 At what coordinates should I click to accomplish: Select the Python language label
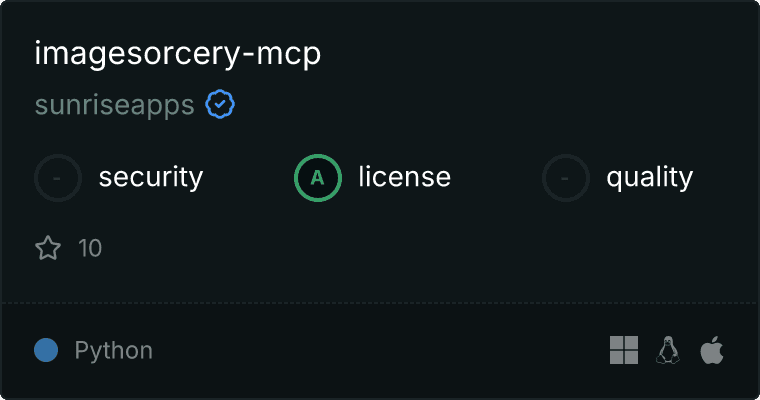pyautogui.click(x=113, y=351)
